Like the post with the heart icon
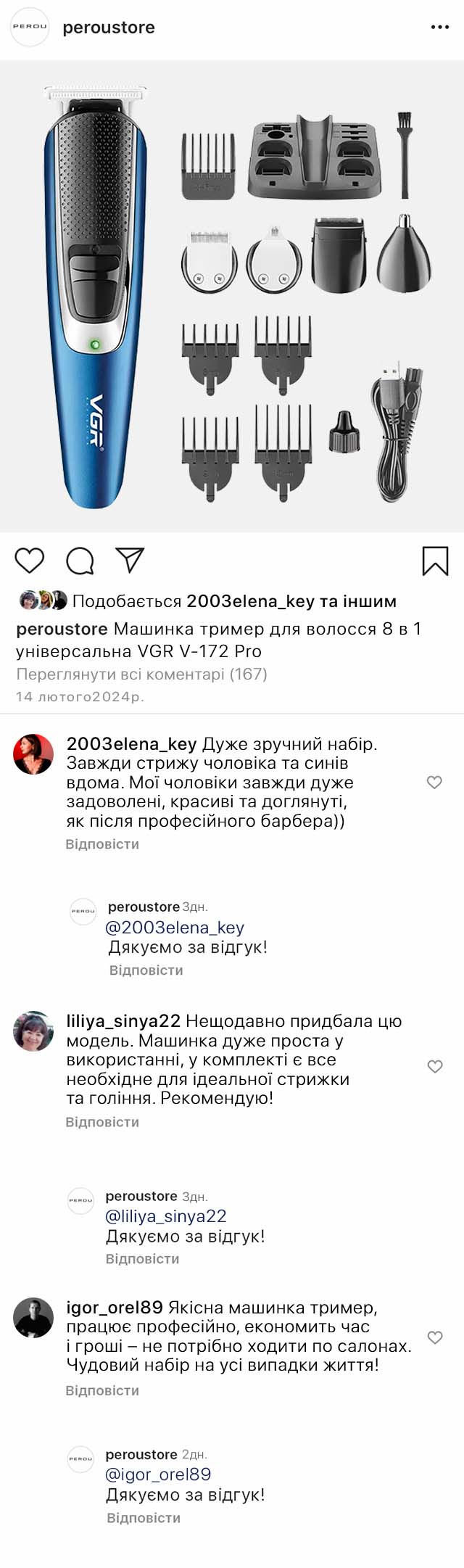 (30, 561)
